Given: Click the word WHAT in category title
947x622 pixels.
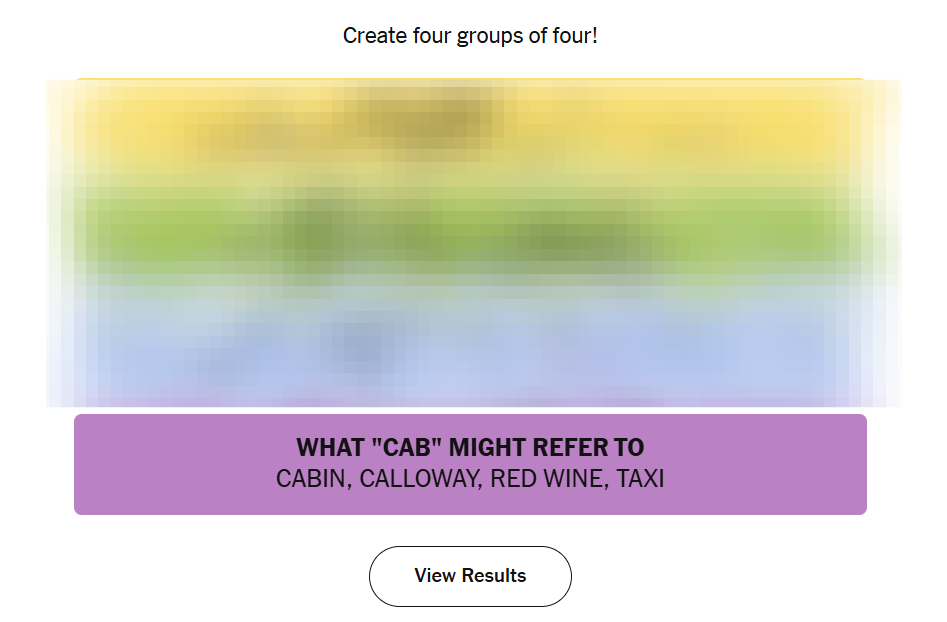Looking at the screenshot, I should (330, 448).
